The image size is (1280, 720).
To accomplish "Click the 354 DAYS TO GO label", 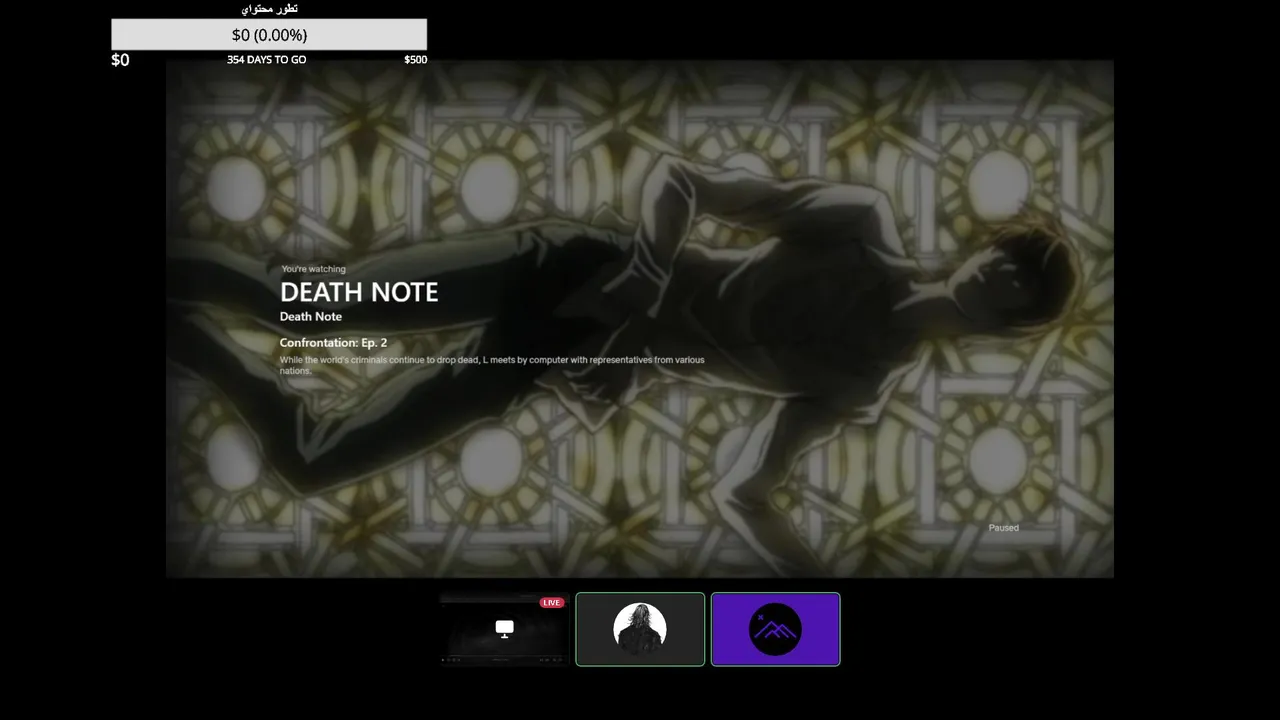I will click(x=266, y=60).
